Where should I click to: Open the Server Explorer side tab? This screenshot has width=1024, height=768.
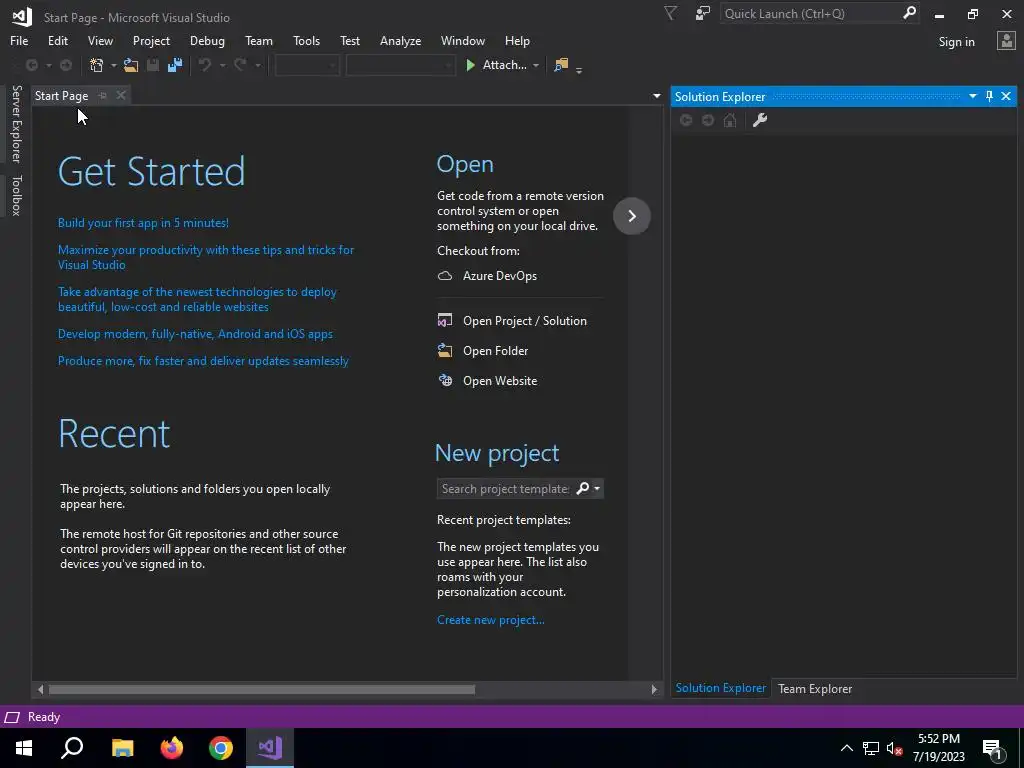point(16,123)
